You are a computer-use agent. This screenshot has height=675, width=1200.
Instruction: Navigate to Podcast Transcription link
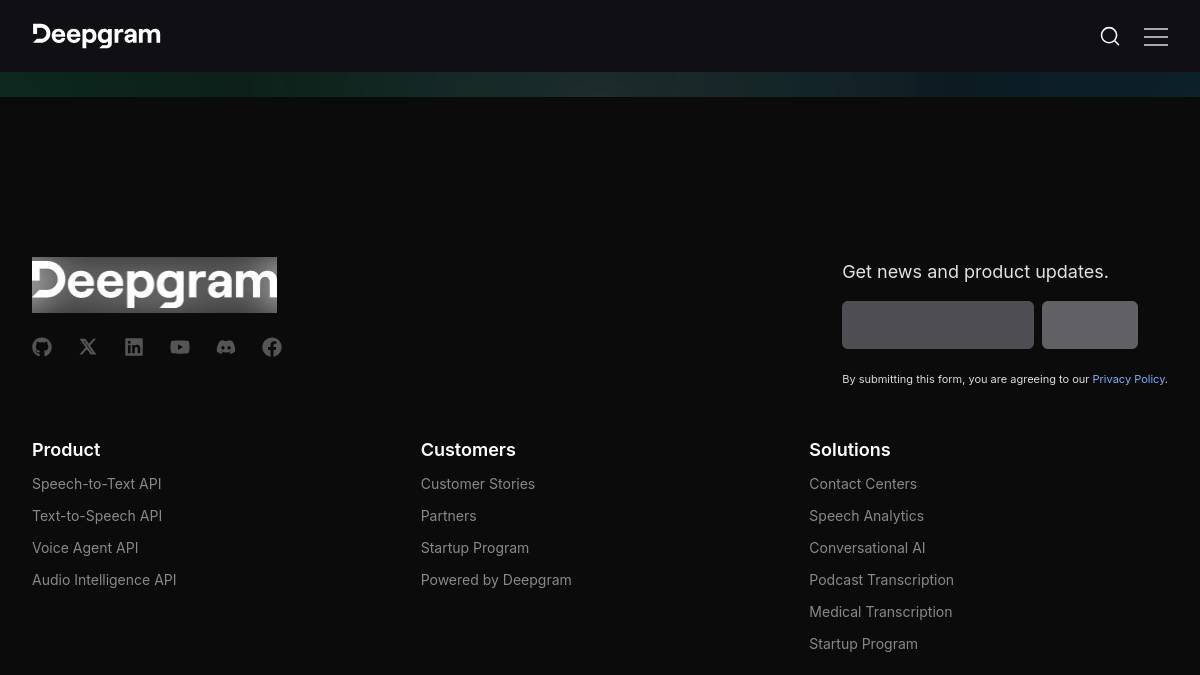click(x=881, y=580)
